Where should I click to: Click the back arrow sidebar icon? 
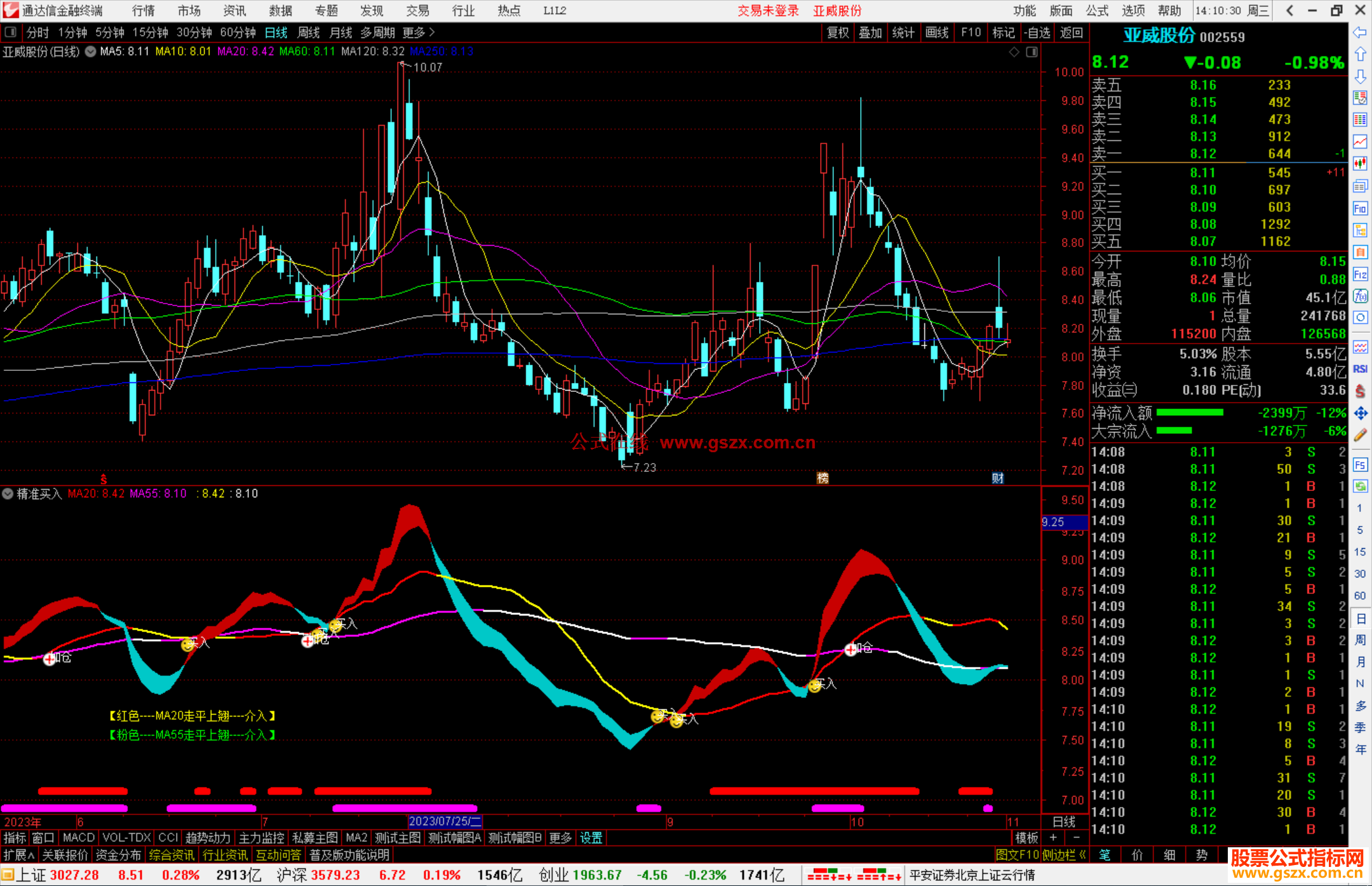point(1359,32)
